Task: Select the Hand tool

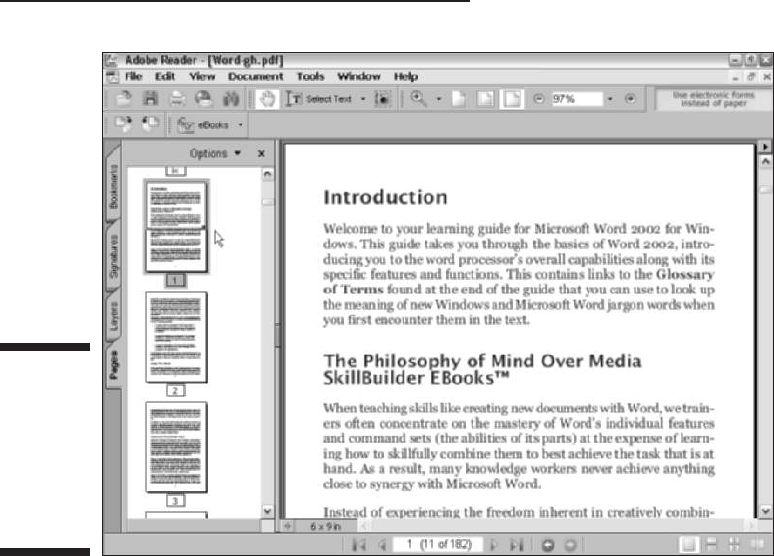Action: point(267,99)
